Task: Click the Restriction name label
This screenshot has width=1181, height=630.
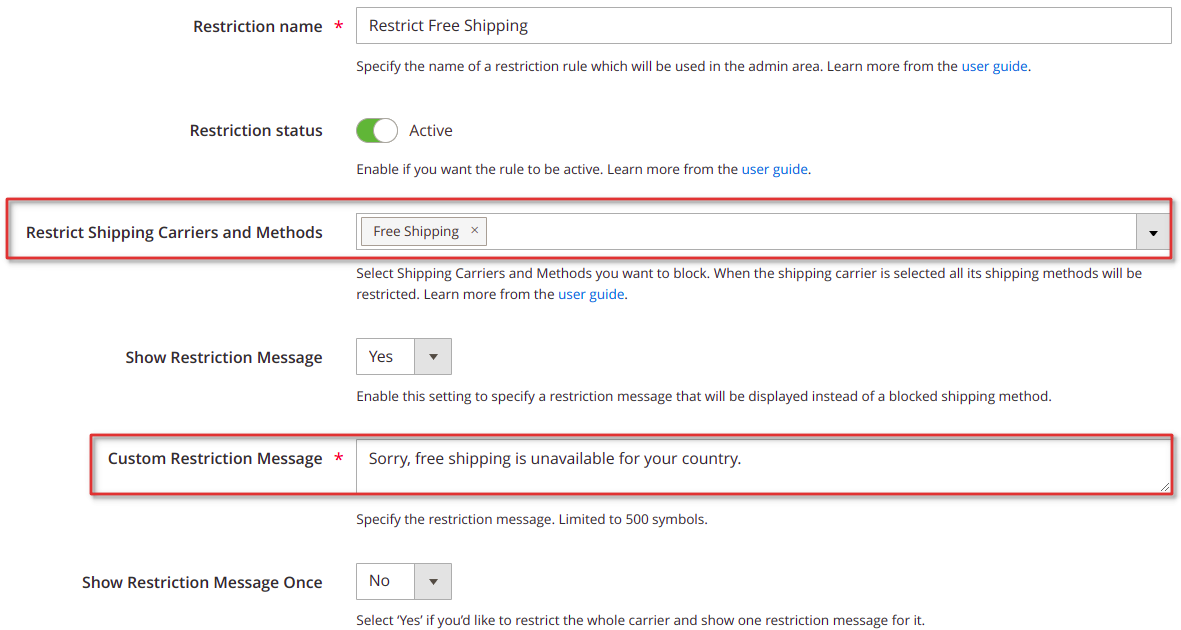Action: (258, 26)
